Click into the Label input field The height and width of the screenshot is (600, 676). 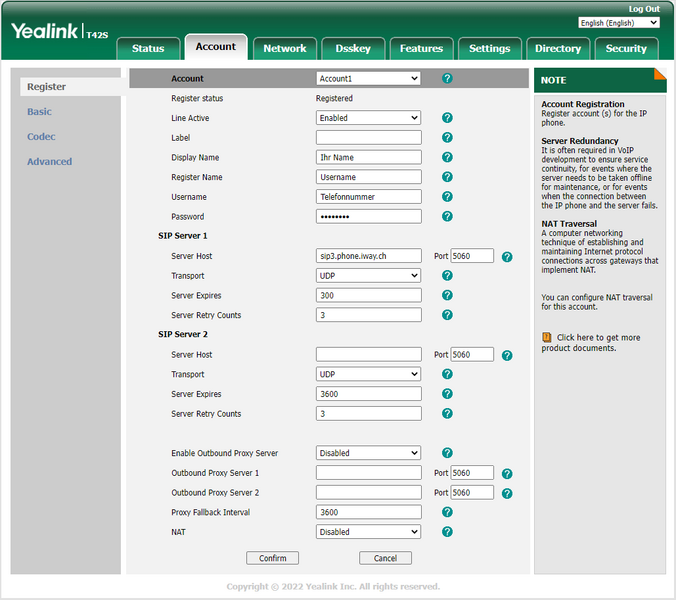click(369, 138)
